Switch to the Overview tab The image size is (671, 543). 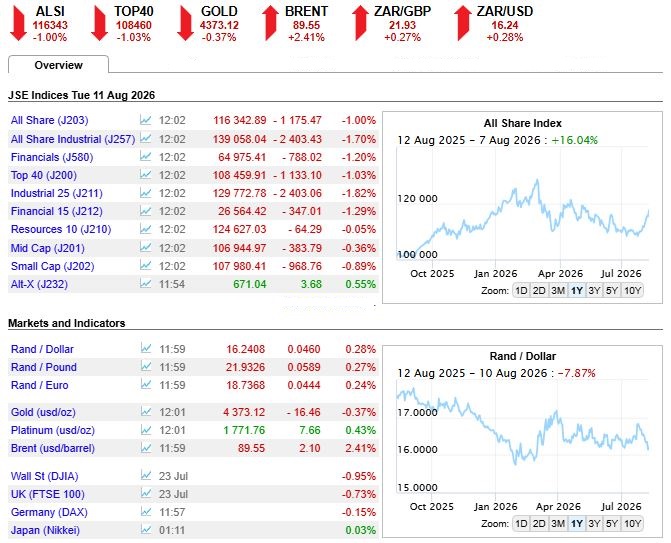click(x=59, y=65)
